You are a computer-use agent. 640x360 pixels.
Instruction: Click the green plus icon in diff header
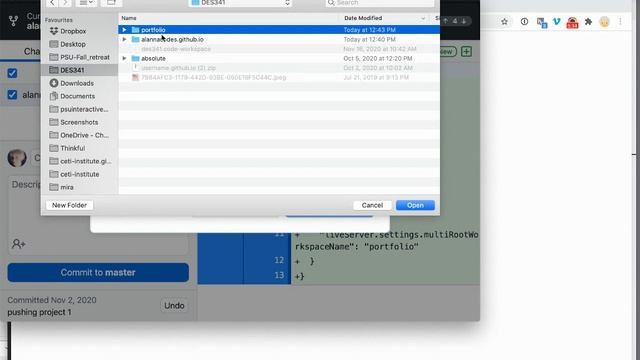click(x=466, y=51)
